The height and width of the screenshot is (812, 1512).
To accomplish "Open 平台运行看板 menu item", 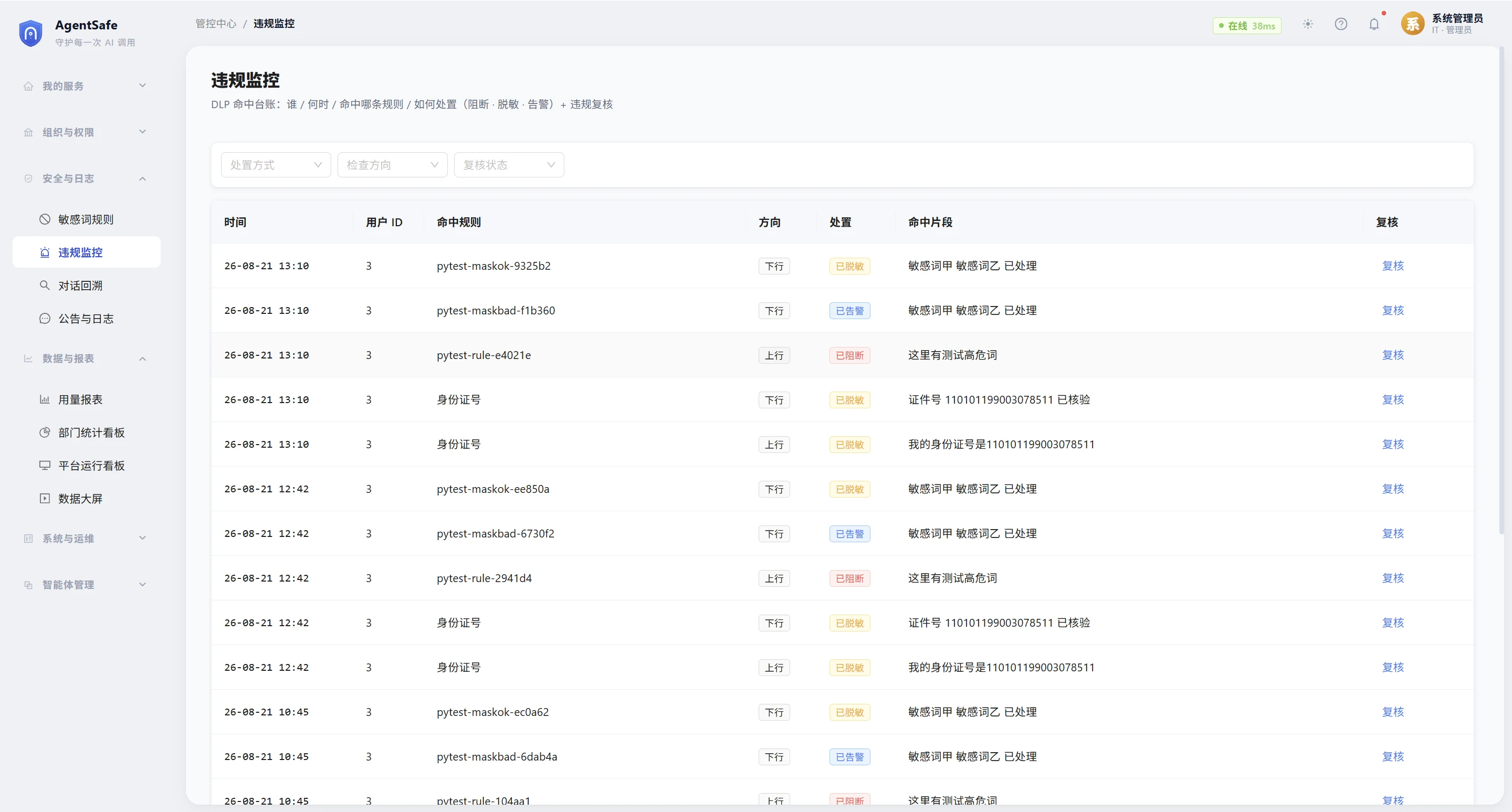I will pos(86,465).
